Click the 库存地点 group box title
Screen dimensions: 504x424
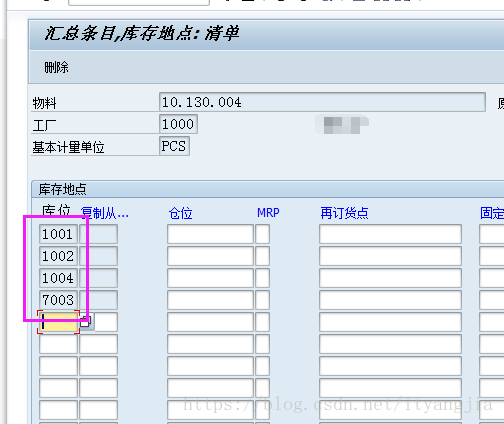[62, 189]
